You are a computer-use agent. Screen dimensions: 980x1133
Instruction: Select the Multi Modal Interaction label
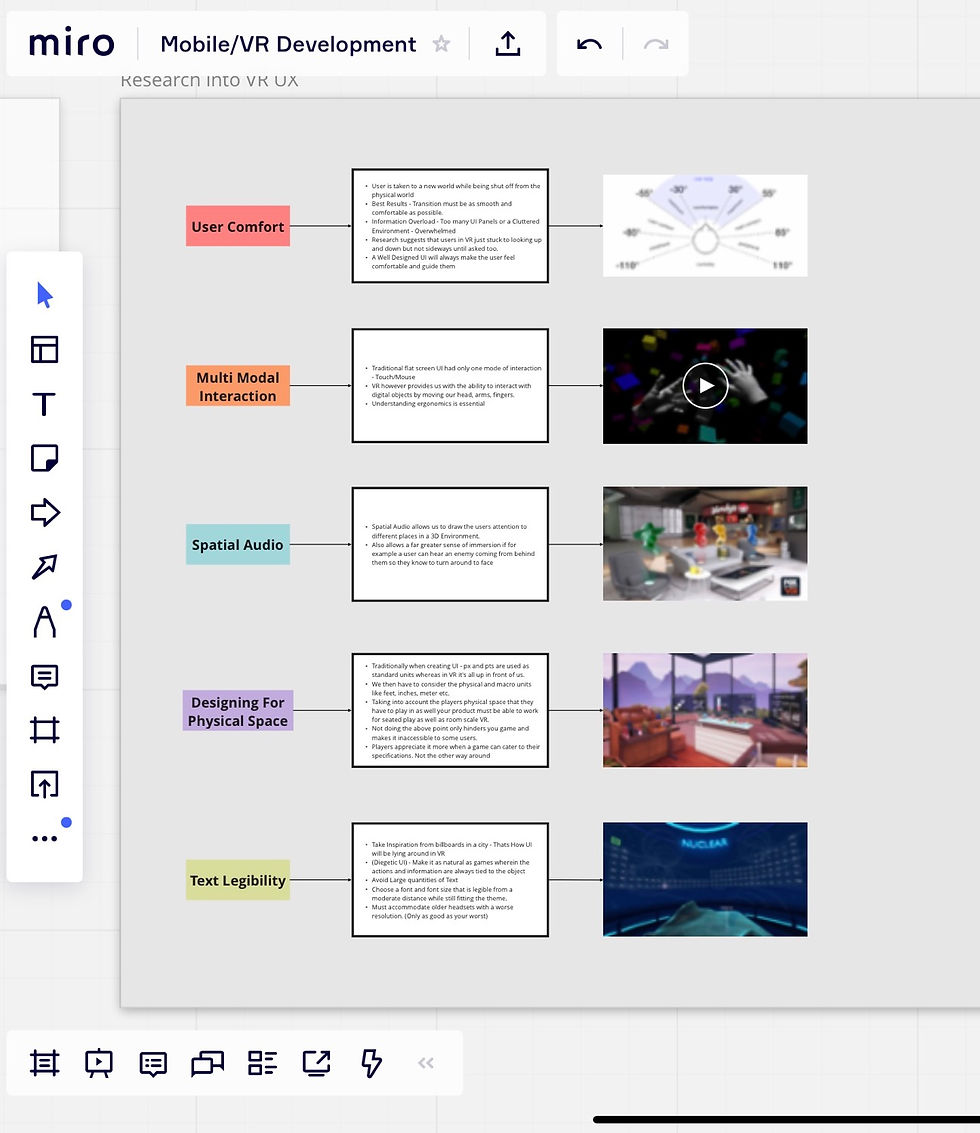[238, 386]
